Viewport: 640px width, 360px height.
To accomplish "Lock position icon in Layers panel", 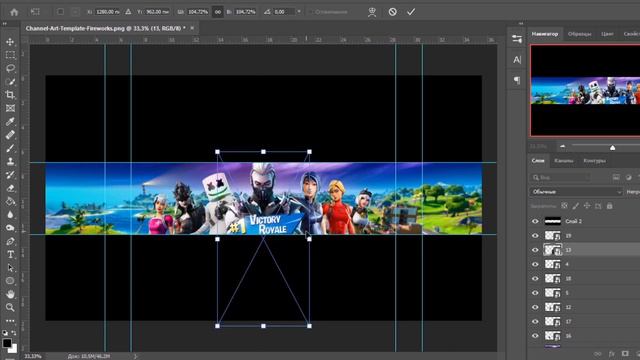I will click(587, 206).
